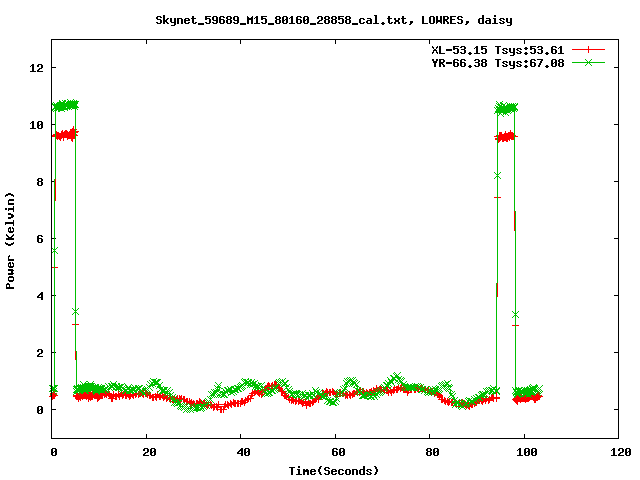The image size is (640, 480).
Task: Click the x-axis tick label 60
Action: [x=338, y=452]
